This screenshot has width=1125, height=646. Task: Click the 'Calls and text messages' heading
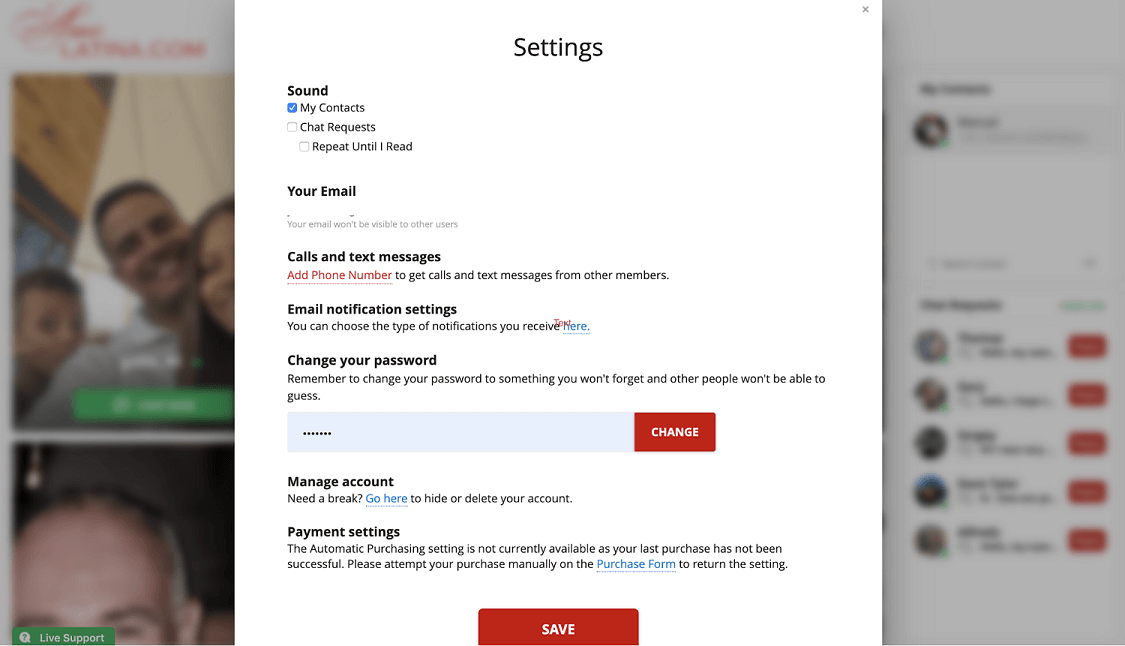point(364,257)
